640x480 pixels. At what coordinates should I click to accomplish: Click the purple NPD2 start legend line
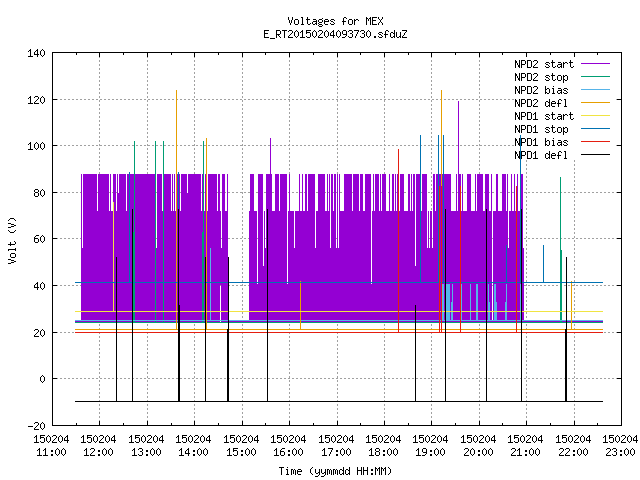click(595, 64)
